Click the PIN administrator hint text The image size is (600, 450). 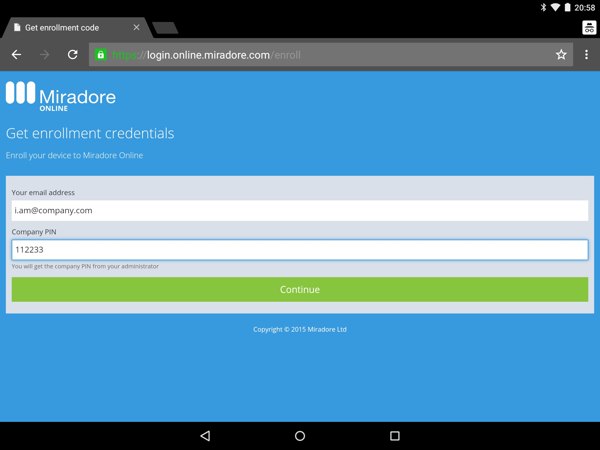[85, 266]
